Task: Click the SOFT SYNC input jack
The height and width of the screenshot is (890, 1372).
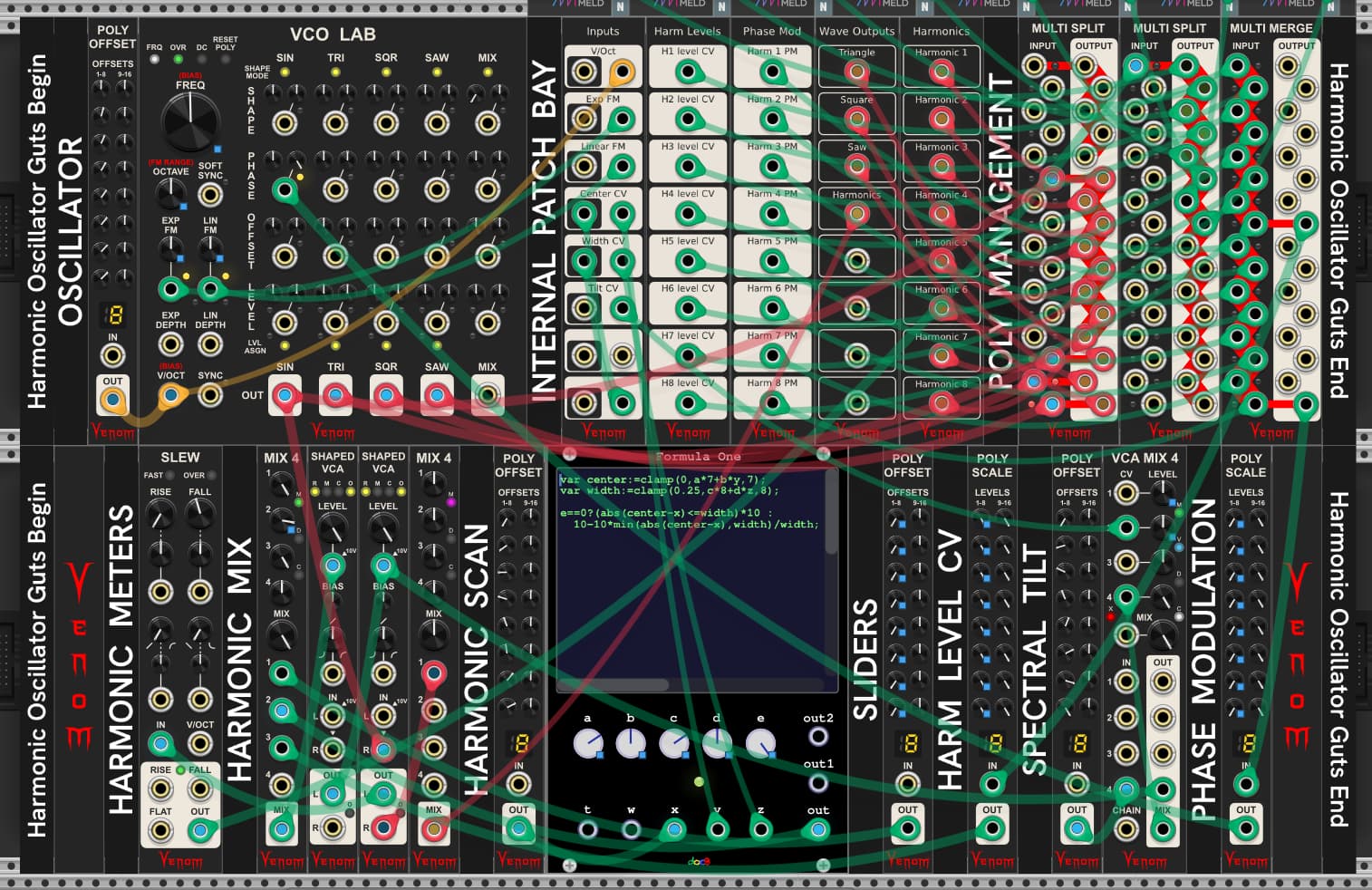Action: pyautogui.click(x=210, y=194)
